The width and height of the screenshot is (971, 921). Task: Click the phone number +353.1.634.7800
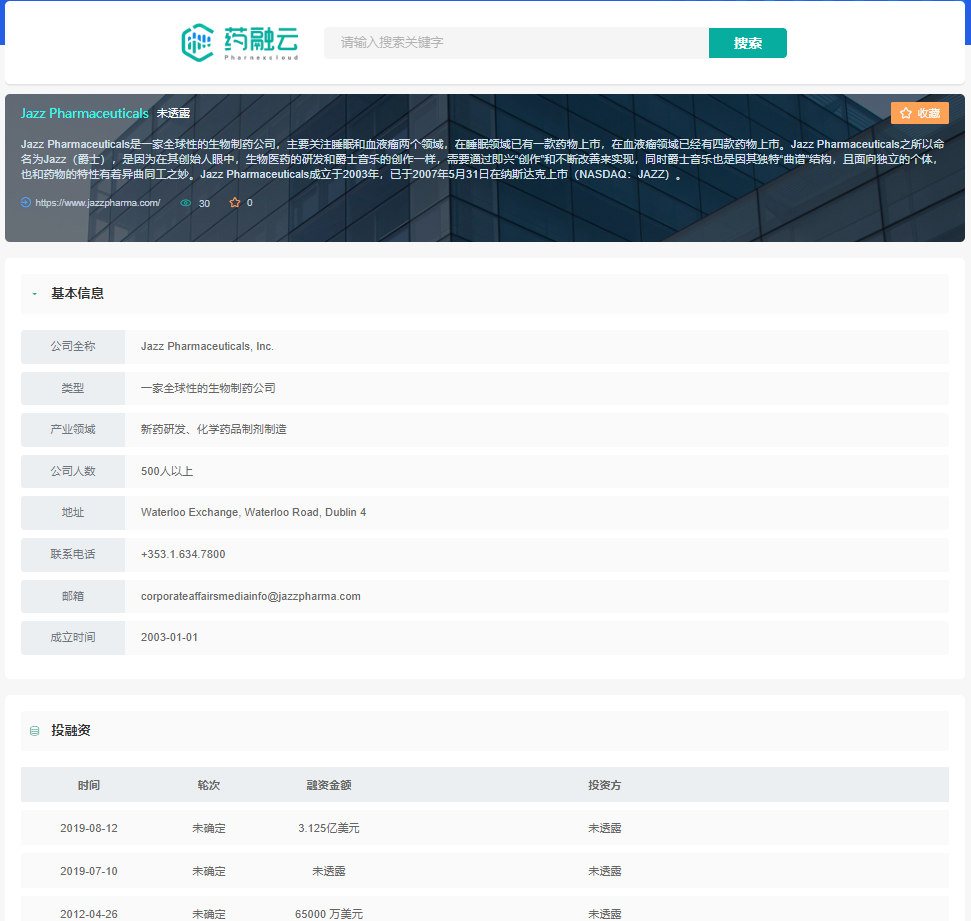point(183,554)
